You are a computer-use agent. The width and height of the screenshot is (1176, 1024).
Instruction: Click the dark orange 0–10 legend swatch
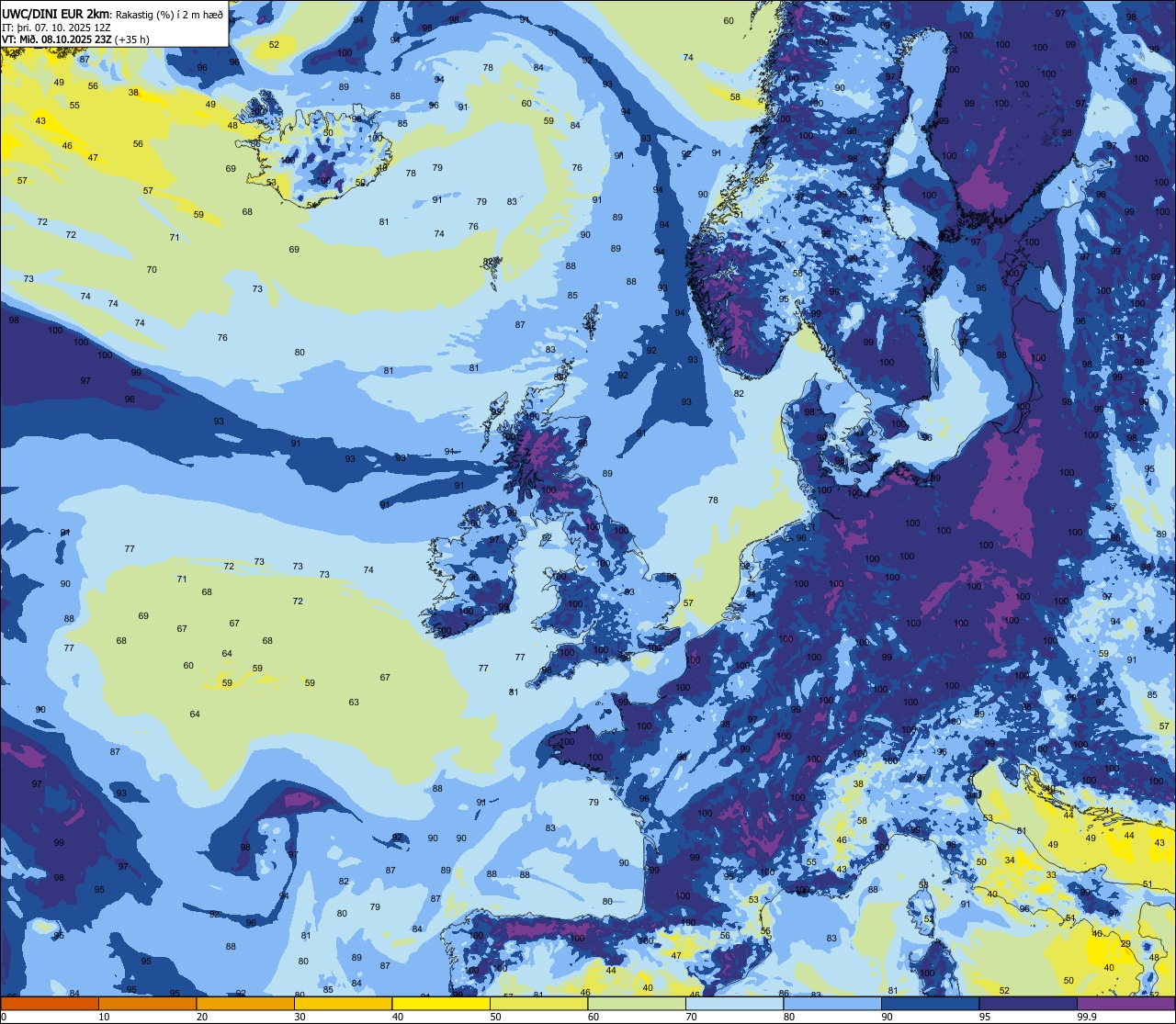50,1003
